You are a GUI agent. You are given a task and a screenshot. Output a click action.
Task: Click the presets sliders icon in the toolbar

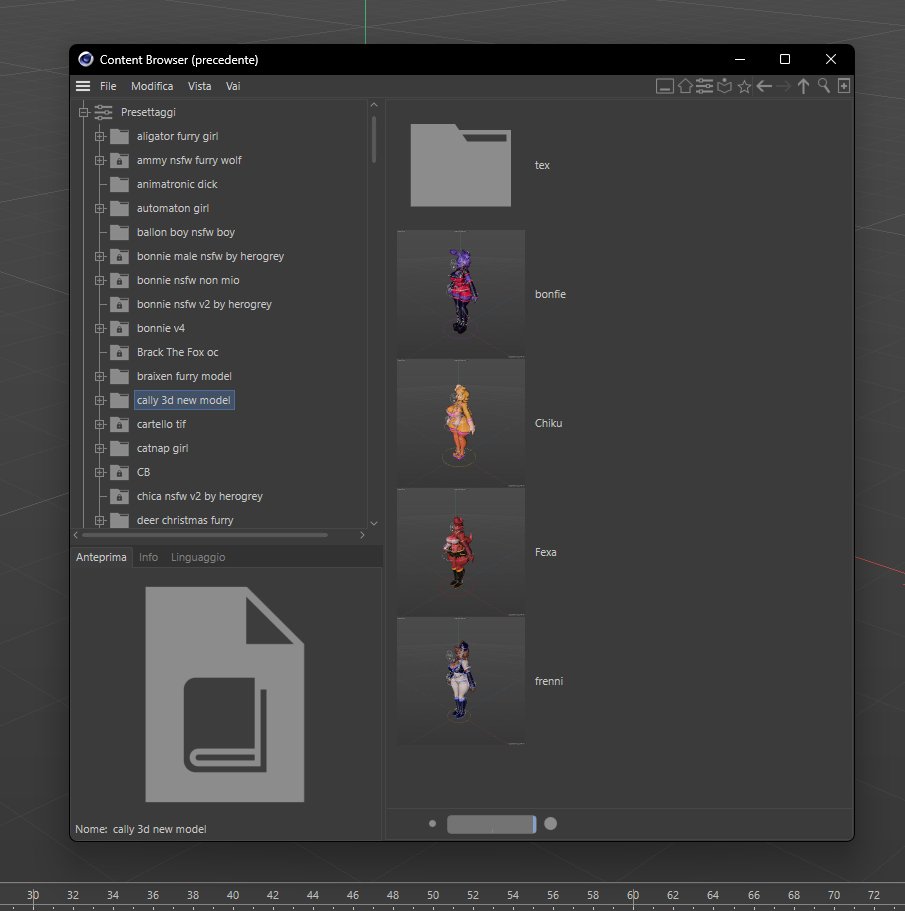705,86
